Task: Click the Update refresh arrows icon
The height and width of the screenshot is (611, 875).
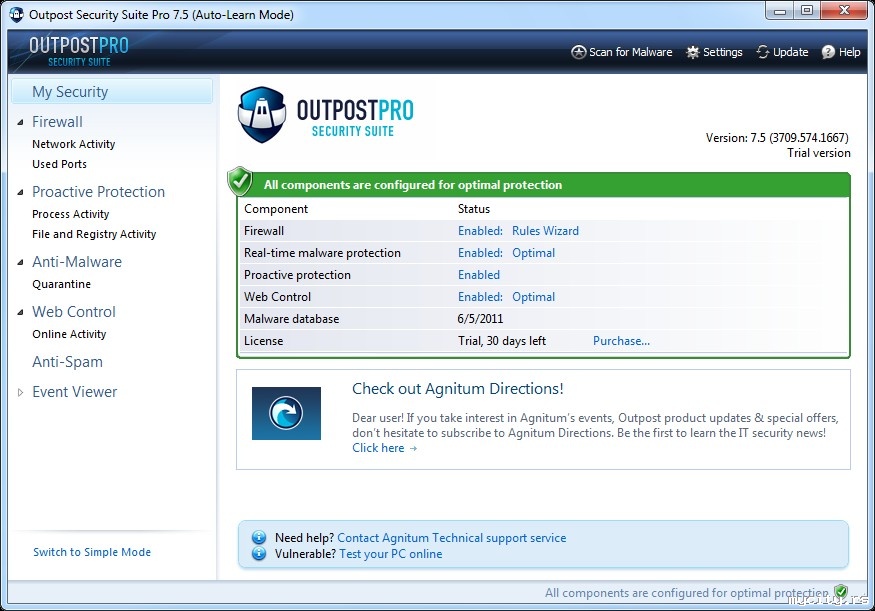Action: [x=763, y=52]
